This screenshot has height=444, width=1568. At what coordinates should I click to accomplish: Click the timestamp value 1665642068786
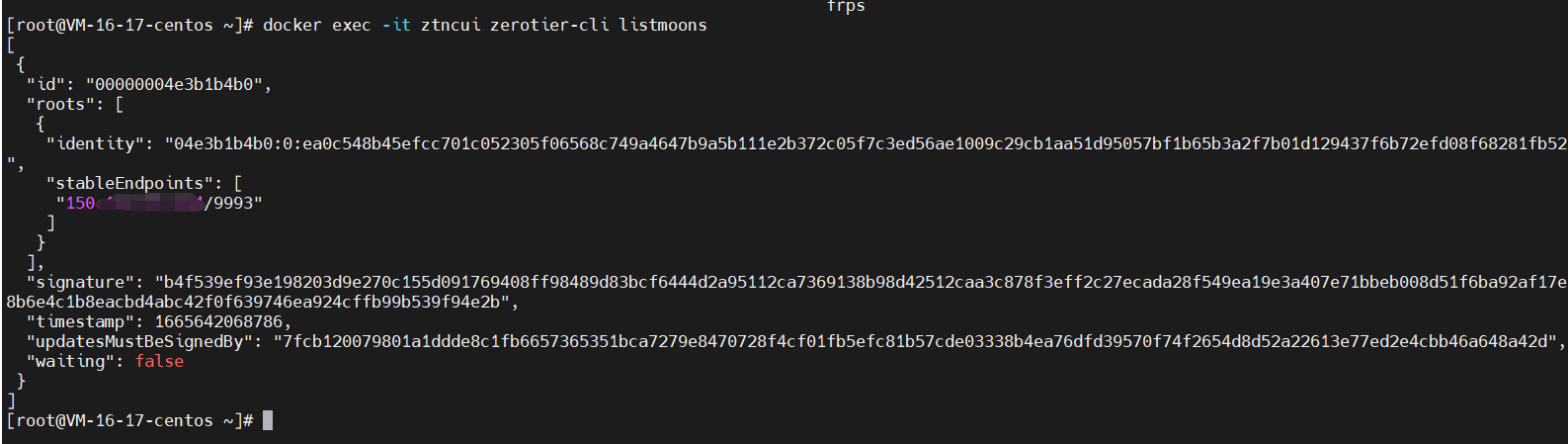[217, 322]
